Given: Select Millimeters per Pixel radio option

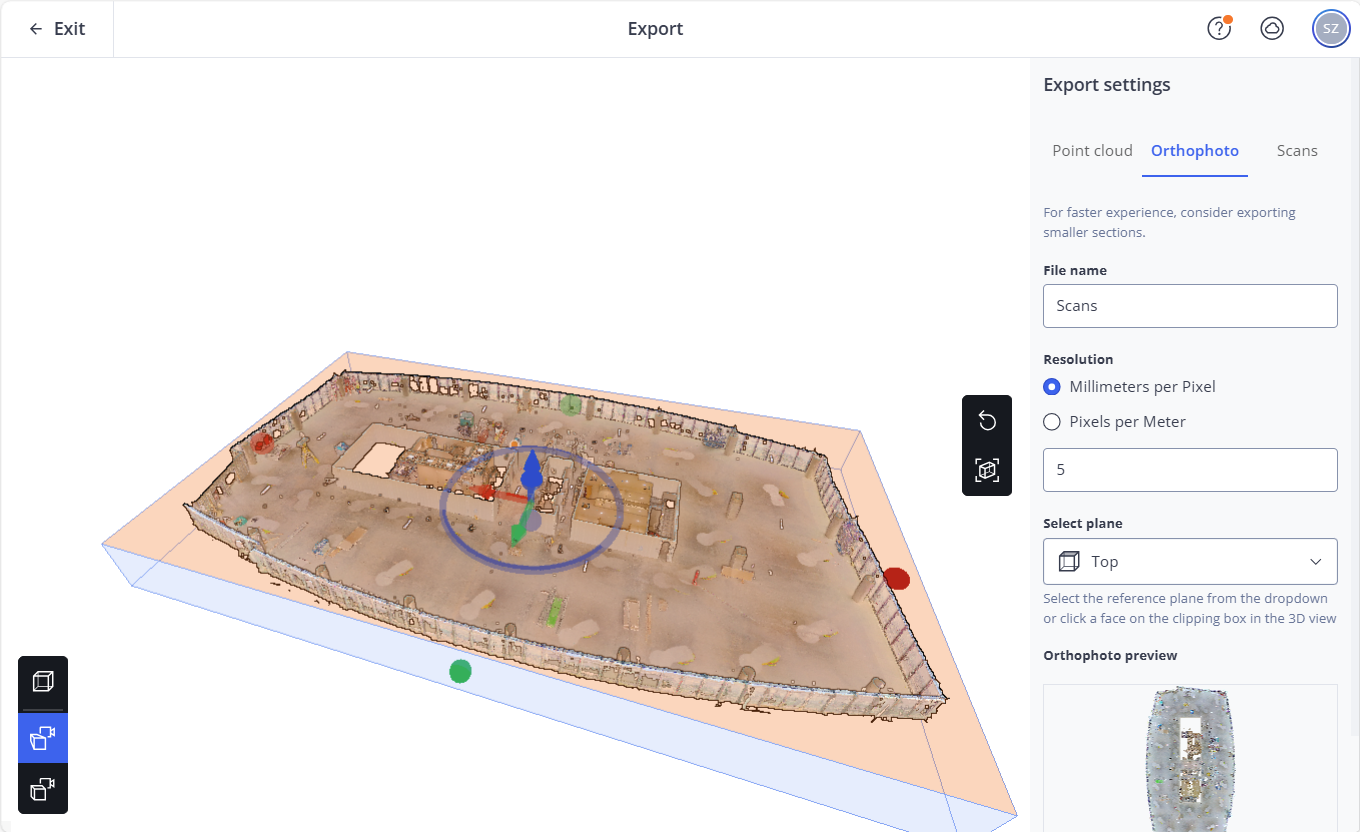Looking at the screenshot, I should pyautogui.click(x=1052, y=387).
